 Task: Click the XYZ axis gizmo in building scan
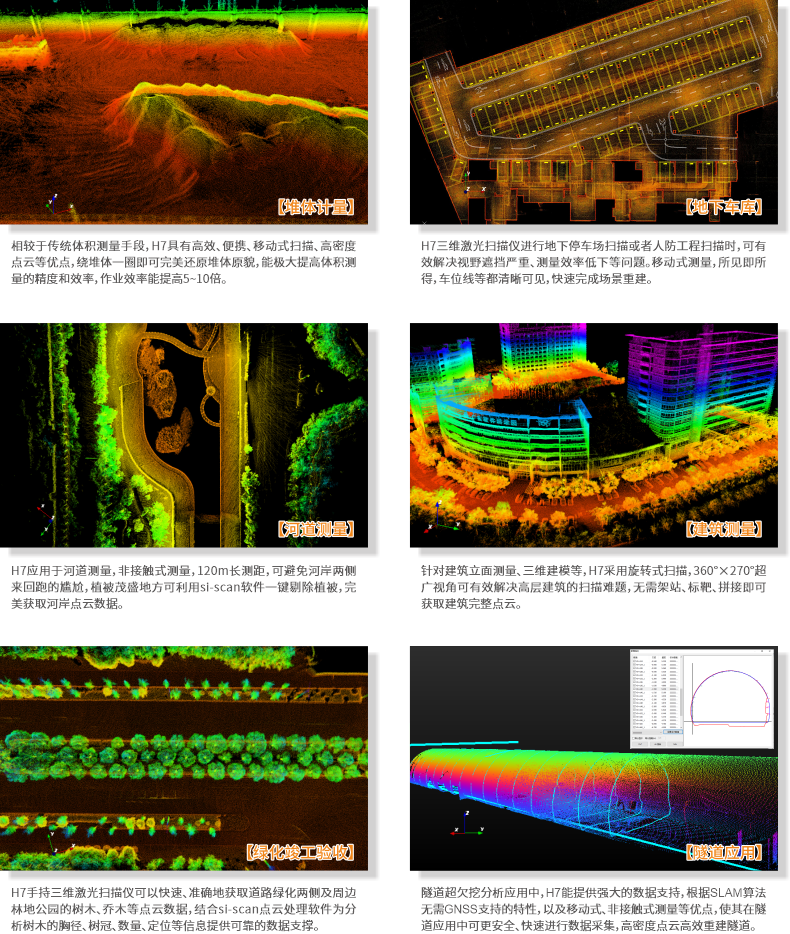click(433, 525)
